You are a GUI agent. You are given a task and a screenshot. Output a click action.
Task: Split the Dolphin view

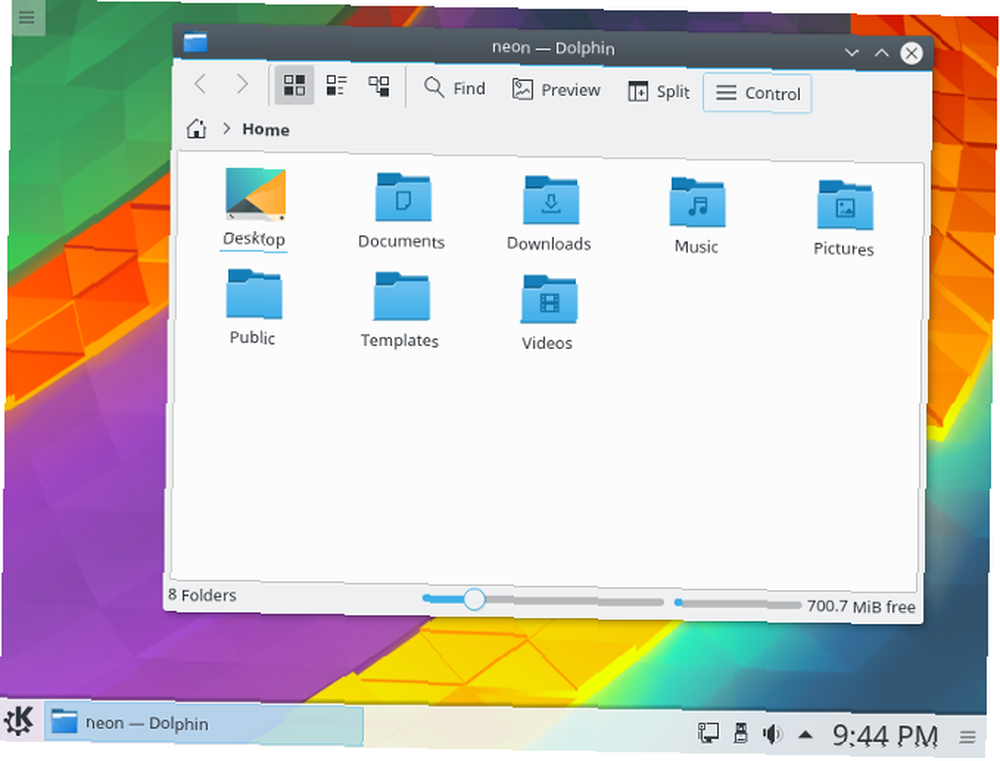[659, 91]
